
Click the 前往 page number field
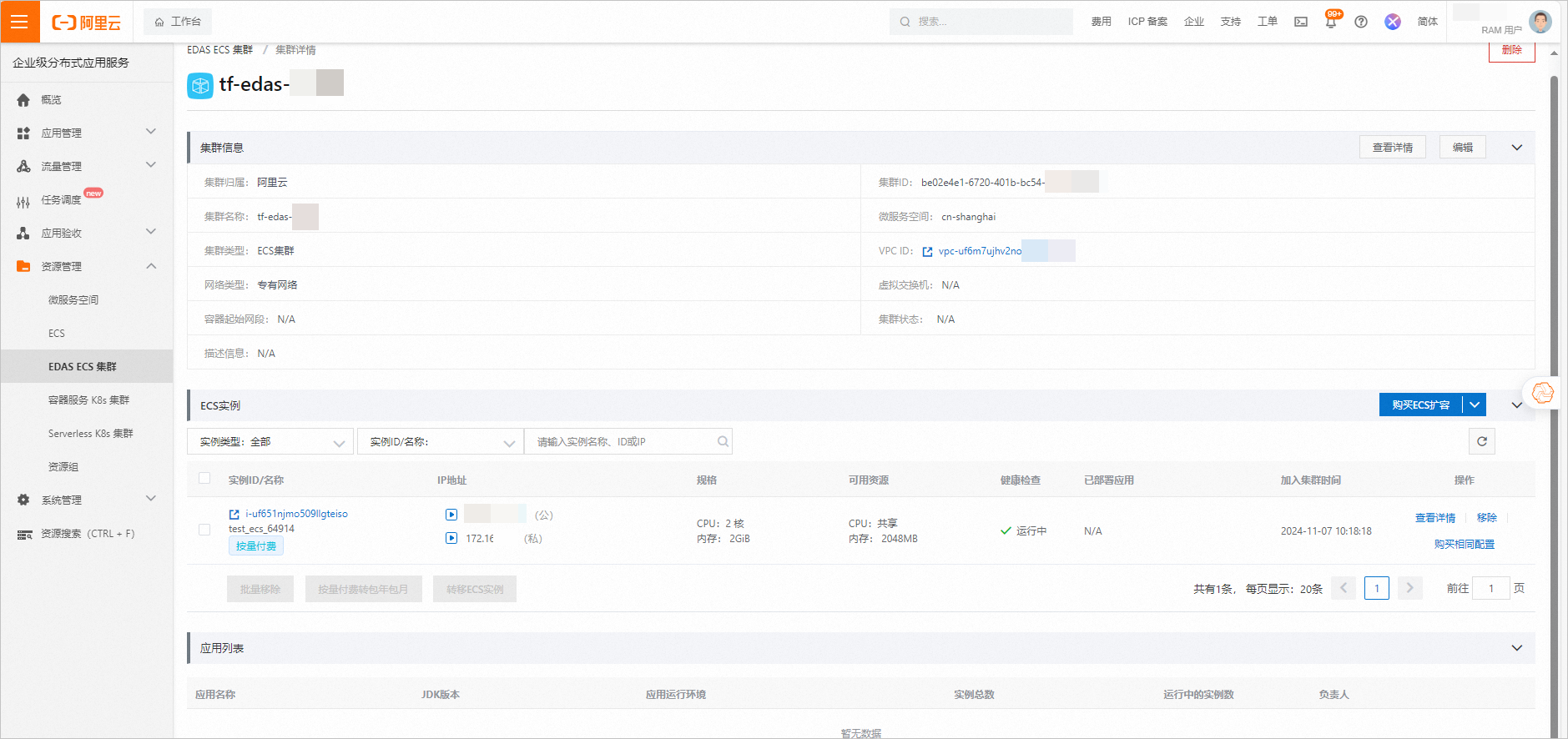tap(1491, 588)
